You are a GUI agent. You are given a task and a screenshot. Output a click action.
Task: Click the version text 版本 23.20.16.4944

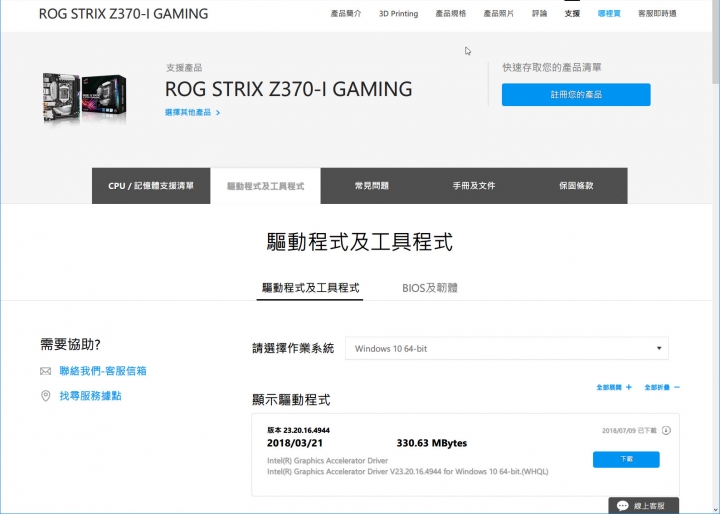click(298, 430)
